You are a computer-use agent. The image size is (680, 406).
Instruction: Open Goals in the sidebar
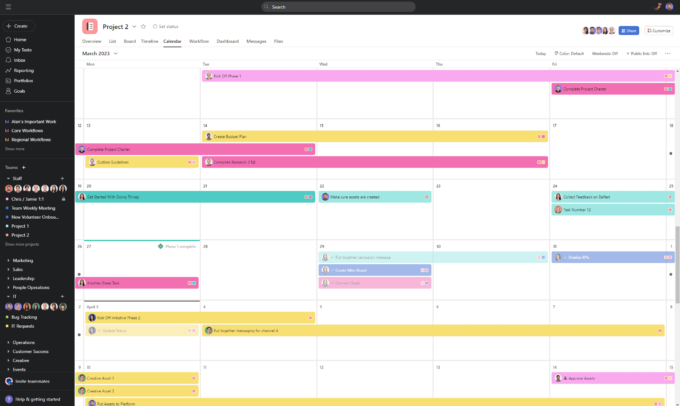20,91
